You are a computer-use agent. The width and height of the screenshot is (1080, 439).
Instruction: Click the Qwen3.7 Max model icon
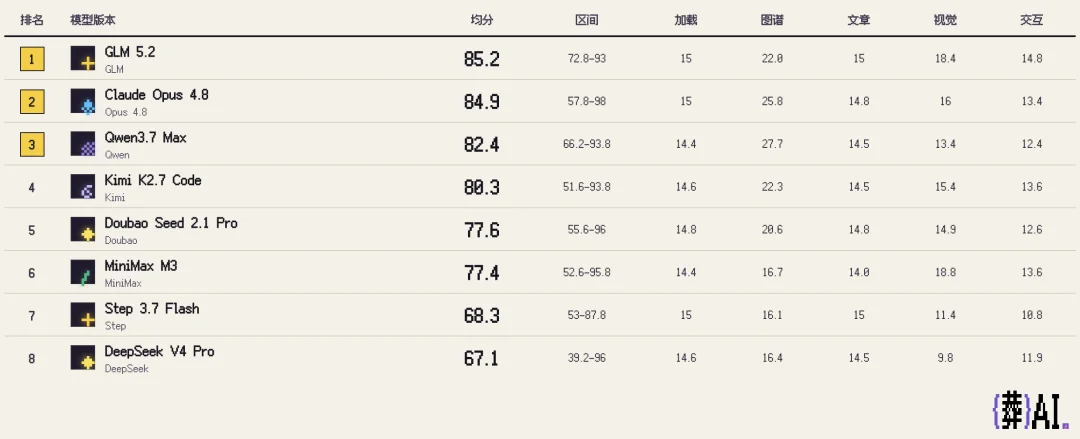pos(83,144)
